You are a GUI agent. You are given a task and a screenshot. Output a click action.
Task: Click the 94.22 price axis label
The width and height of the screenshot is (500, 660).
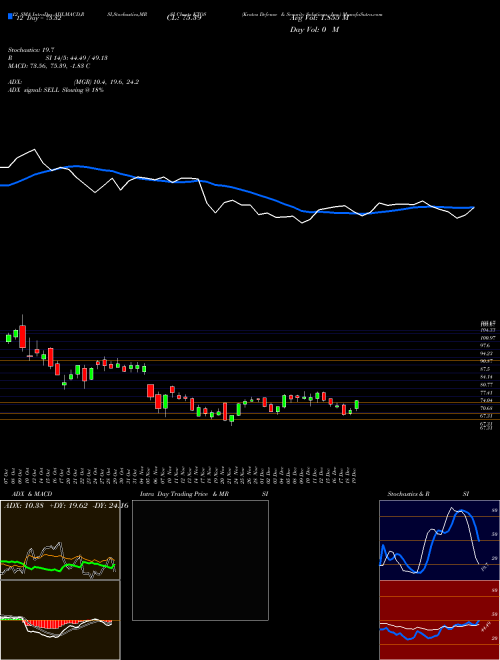coord(487,354)
